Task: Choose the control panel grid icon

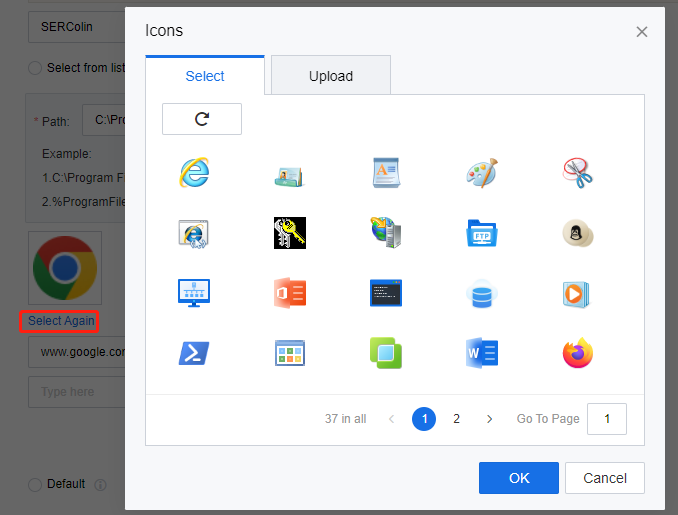Action: pos(290,353)
